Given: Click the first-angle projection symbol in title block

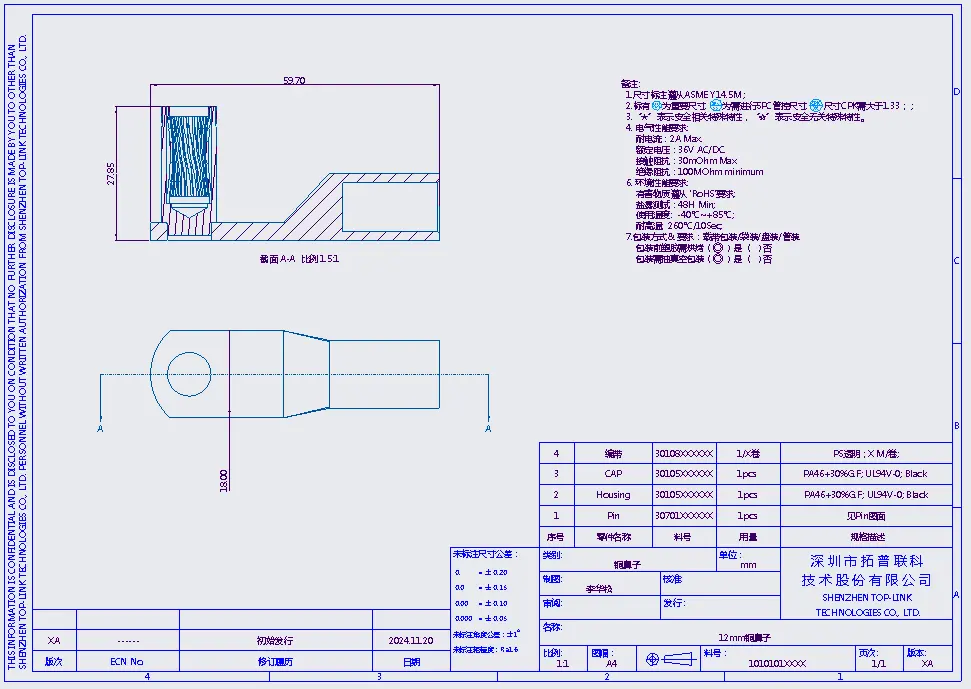Looking at the screenshot, I should pyautogui.click(x=669, y=659).
